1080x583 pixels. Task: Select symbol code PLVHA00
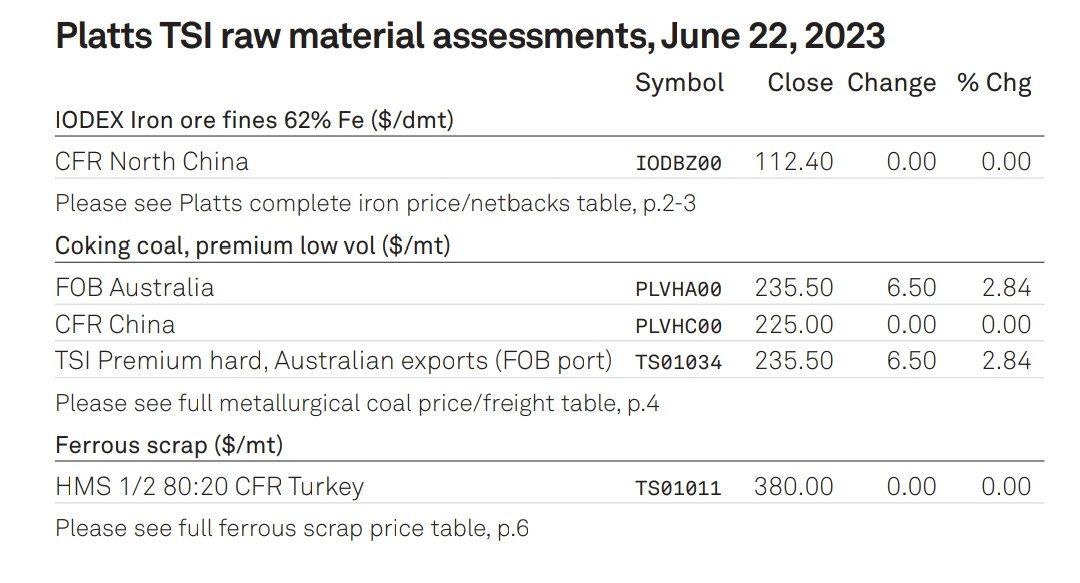pos(678,289)
